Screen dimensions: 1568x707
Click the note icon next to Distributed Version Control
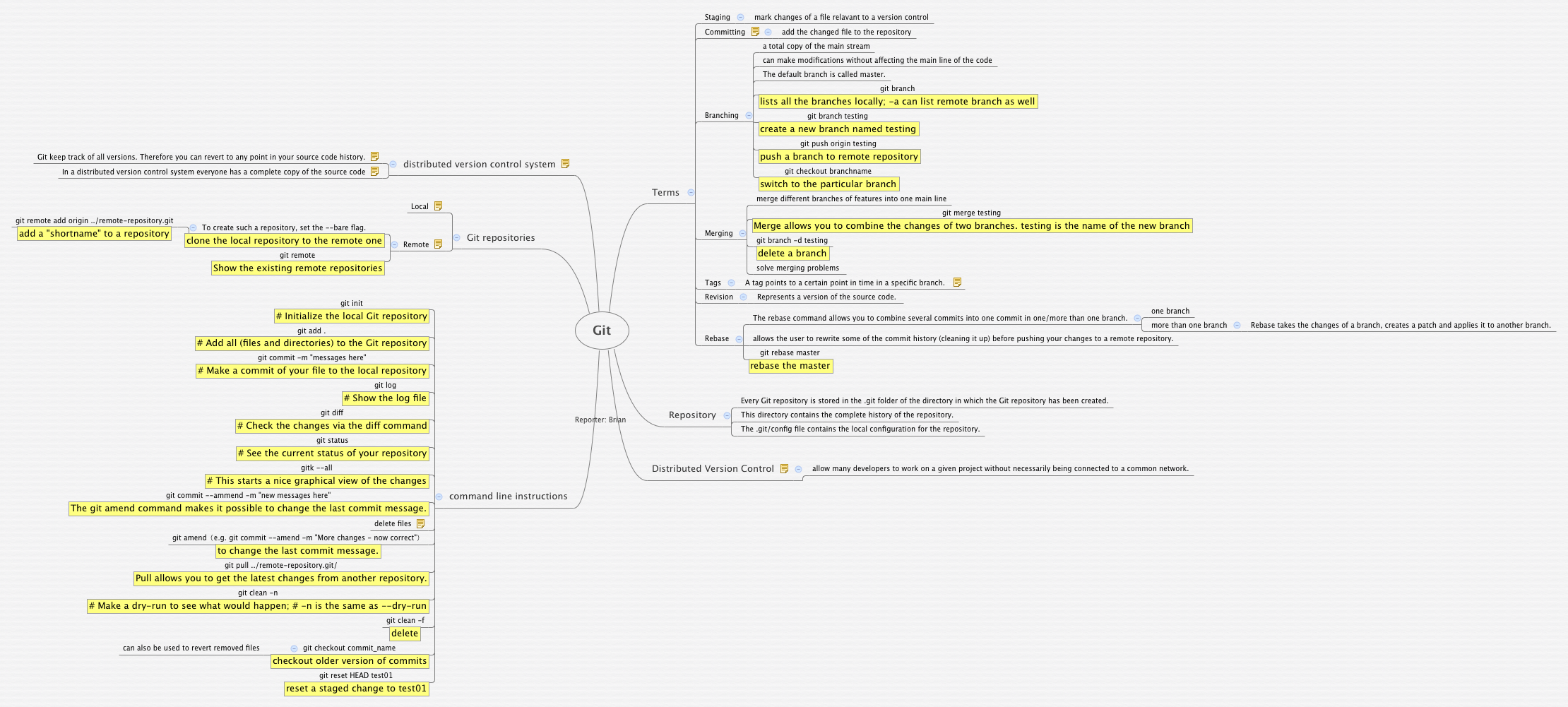point(785,468)
